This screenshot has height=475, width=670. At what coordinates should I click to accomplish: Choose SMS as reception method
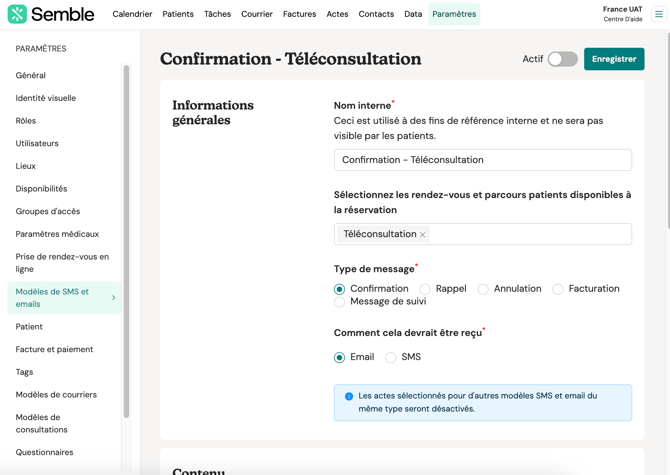pyautogui.click(x=391, y=357)
